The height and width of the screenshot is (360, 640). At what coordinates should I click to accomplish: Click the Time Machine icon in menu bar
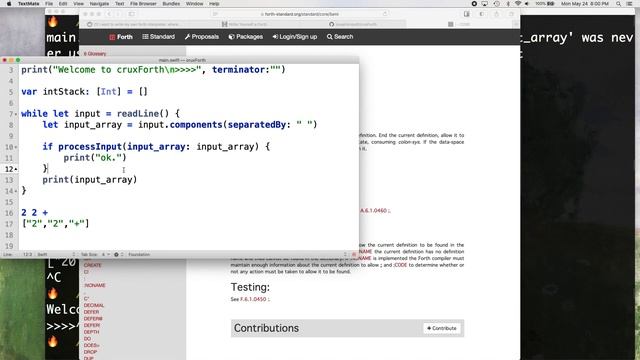(496, 4)
